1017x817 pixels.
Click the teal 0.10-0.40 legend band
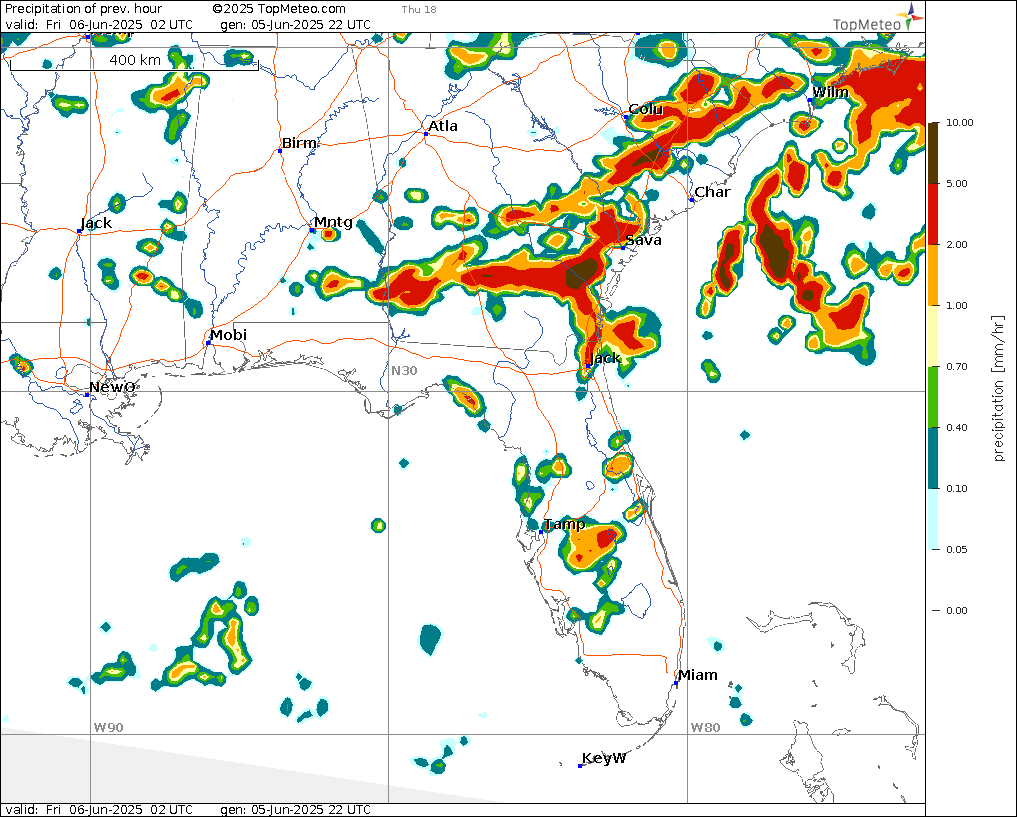click(x=933, y=458)
